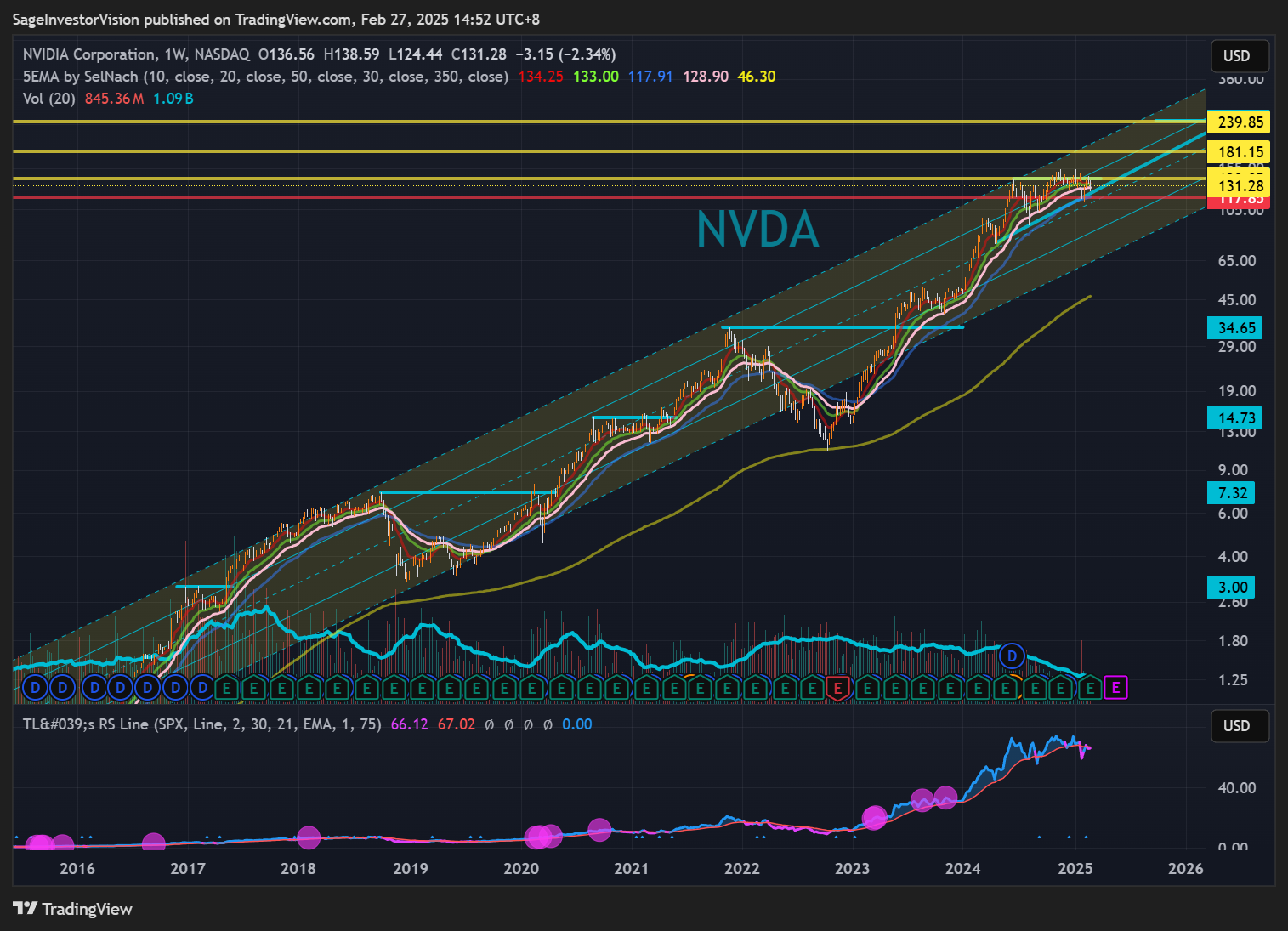The image size is (1288, 931).
Task: Click the NVDA text annotation on chart
Action: (757, 230)
